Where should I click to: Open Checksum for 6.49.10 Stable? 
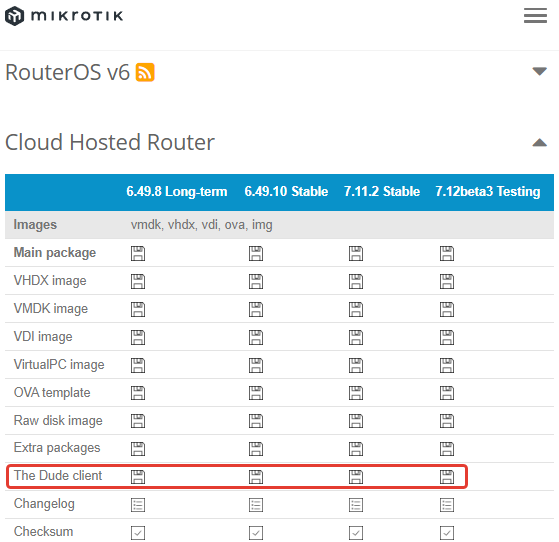click(x=256, y=533)
